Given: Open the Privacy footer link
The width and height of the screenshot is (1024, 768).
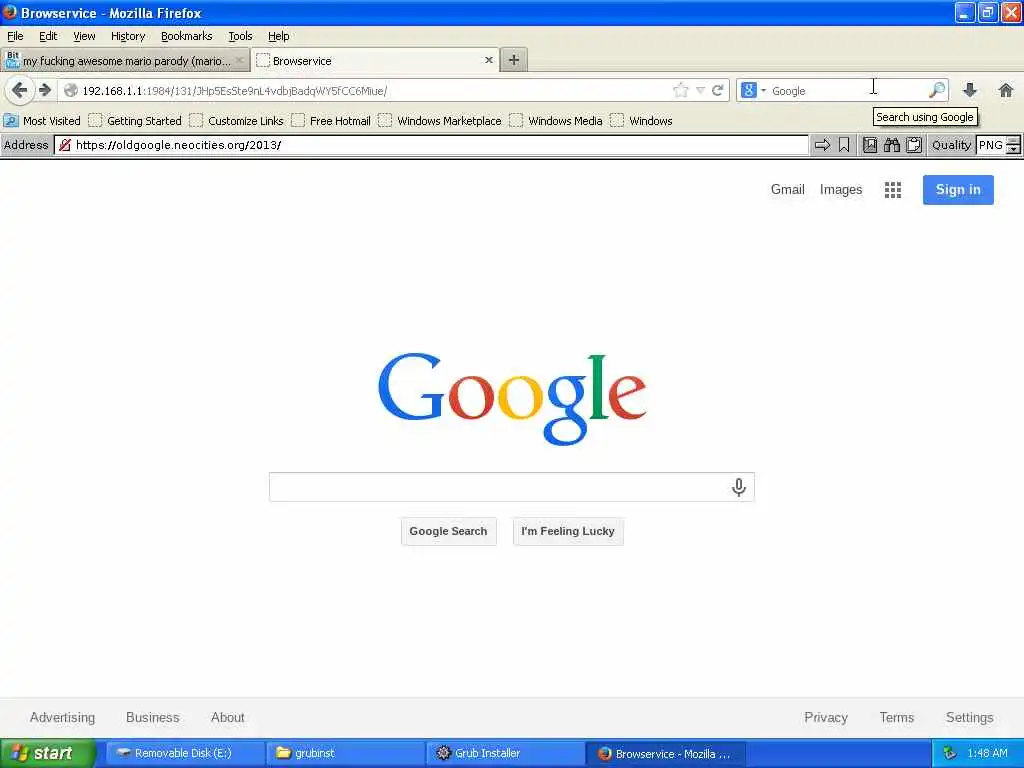Looking at the screenshot, I should [826, 717].
